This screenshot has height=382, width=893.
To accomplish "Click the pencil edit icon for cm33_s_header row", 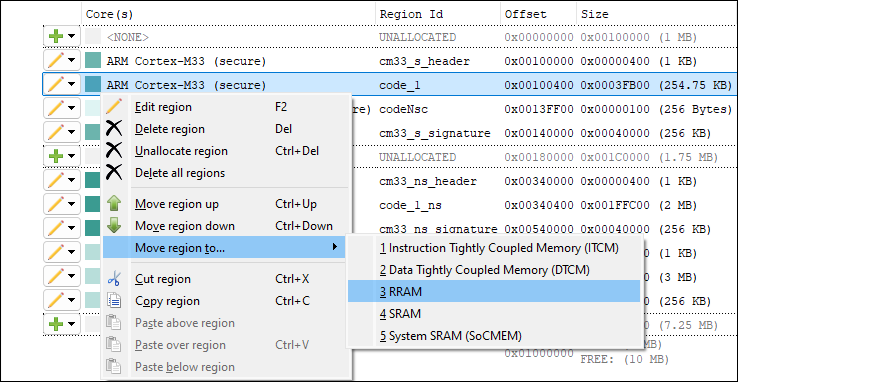I will click(x=56, y=60).
